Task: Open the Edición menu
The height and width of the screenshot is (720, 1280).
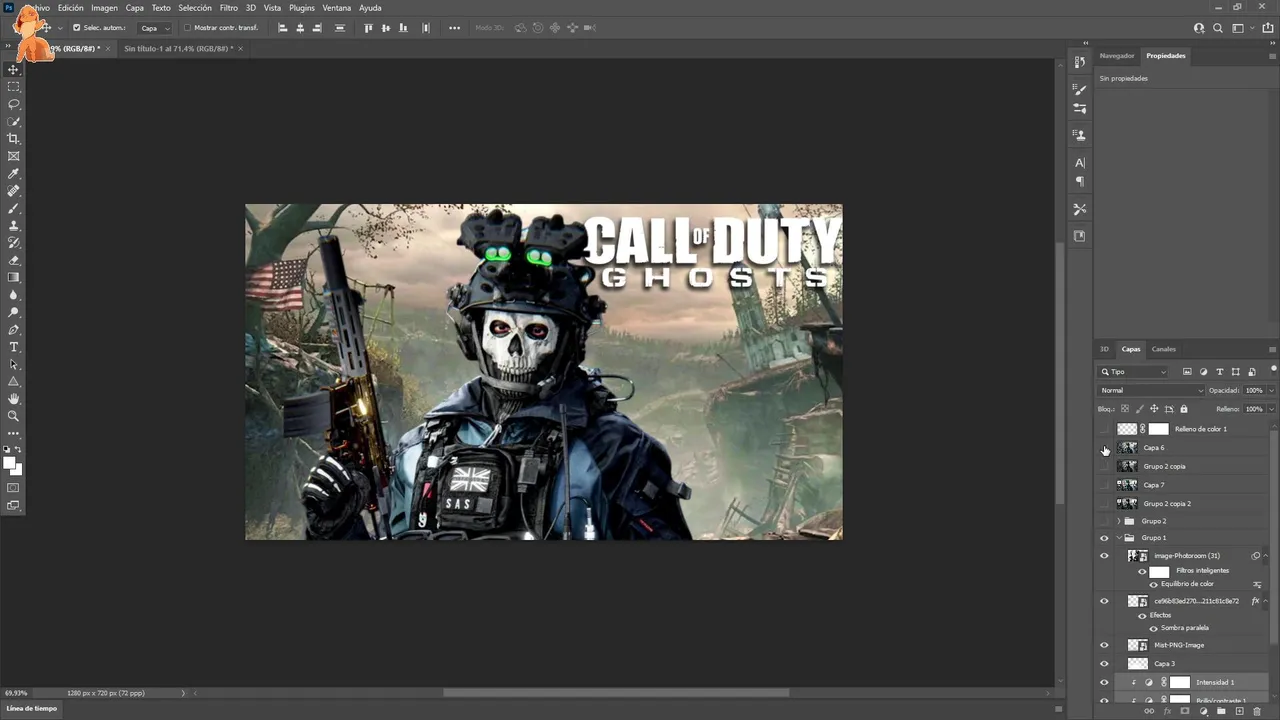Action: coord(71,8)
